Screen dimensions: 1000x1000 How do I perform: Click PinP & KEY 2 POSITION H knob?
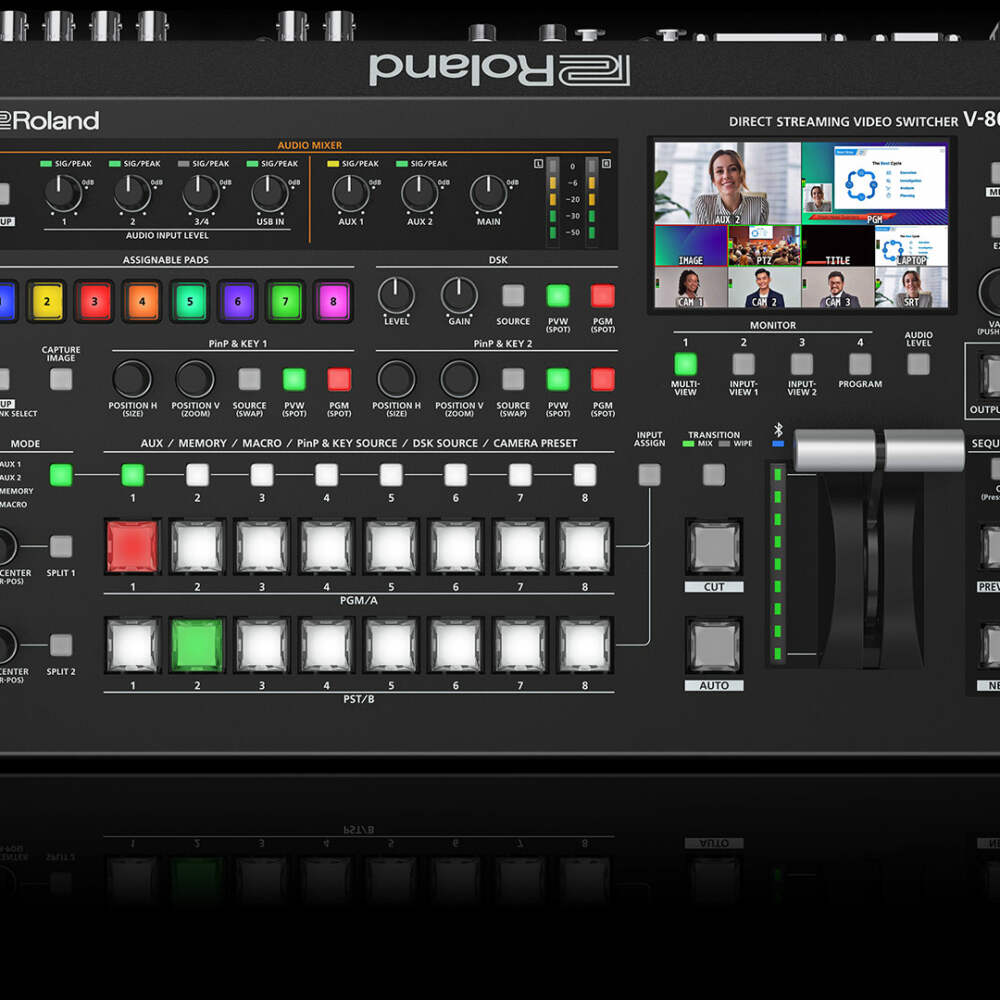coord(396,379)
